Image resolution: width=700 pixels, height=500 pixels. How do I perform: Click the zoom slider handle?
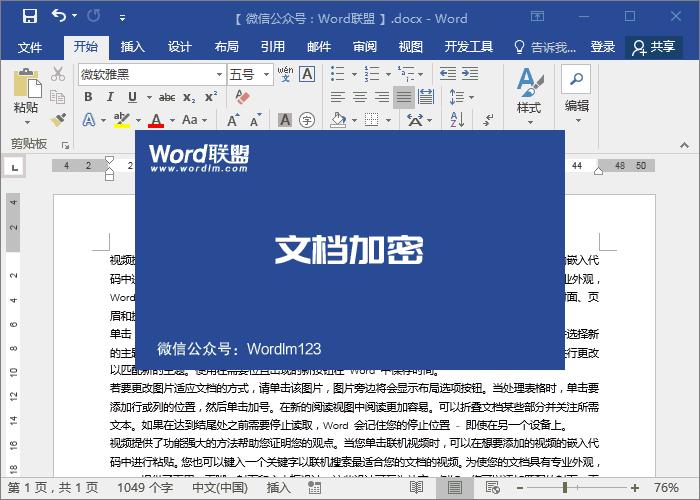tap(565, 488)
